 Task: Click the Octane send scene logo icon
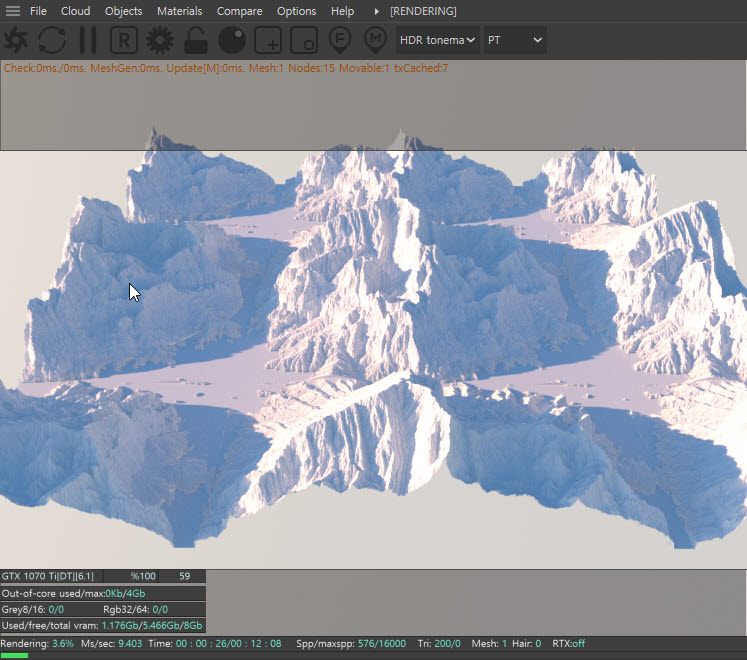tap(16, 40)
